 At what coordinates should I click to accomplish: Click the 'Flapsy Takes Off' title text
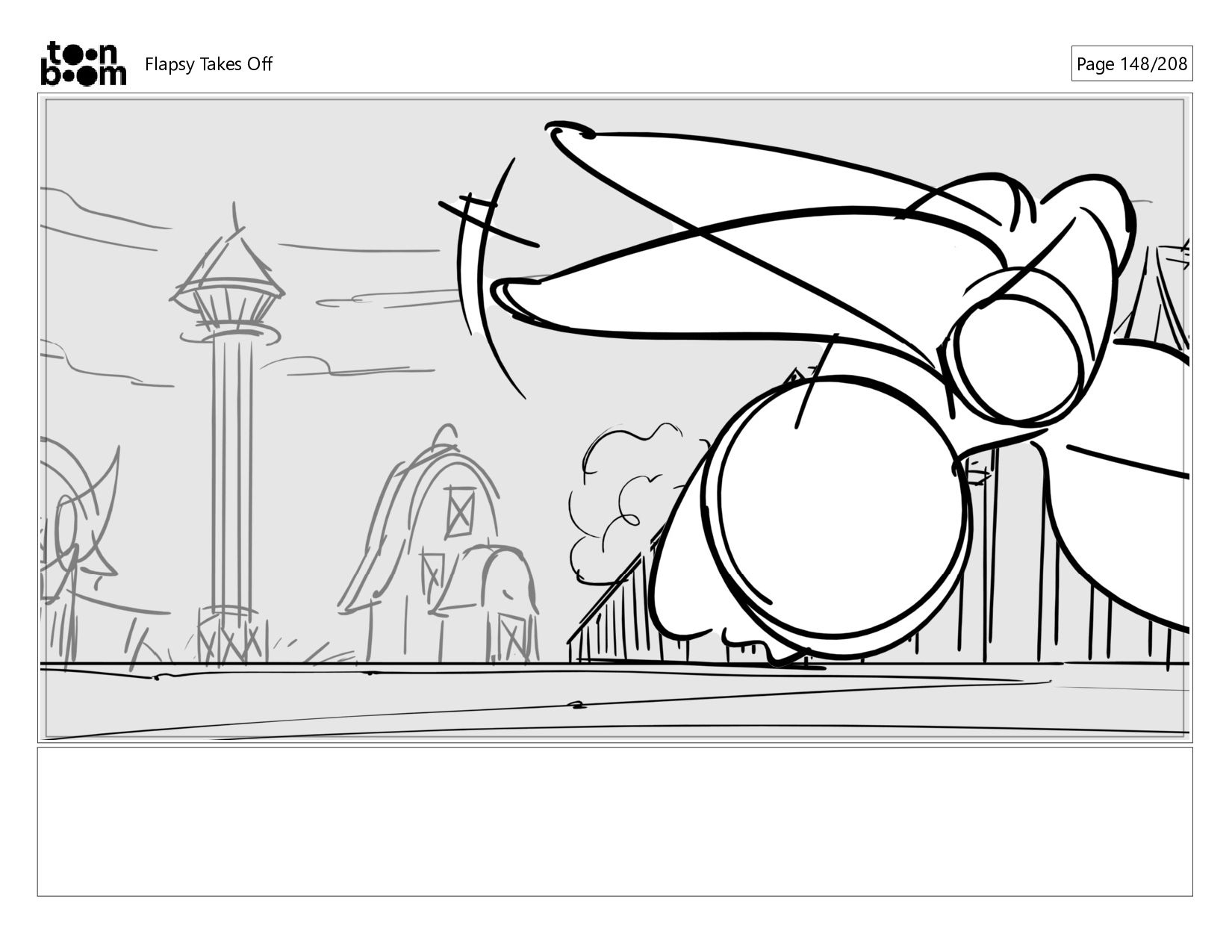[208, 64]
